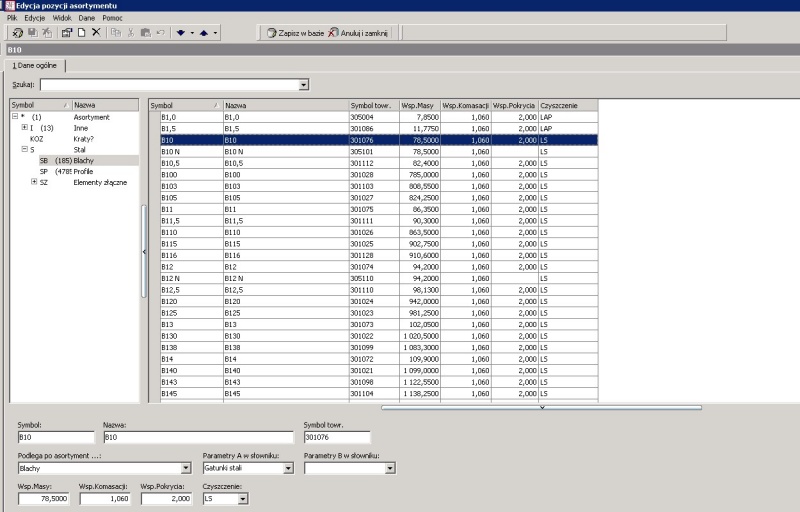Click the Czyszczenie column header

click(568, 106)
